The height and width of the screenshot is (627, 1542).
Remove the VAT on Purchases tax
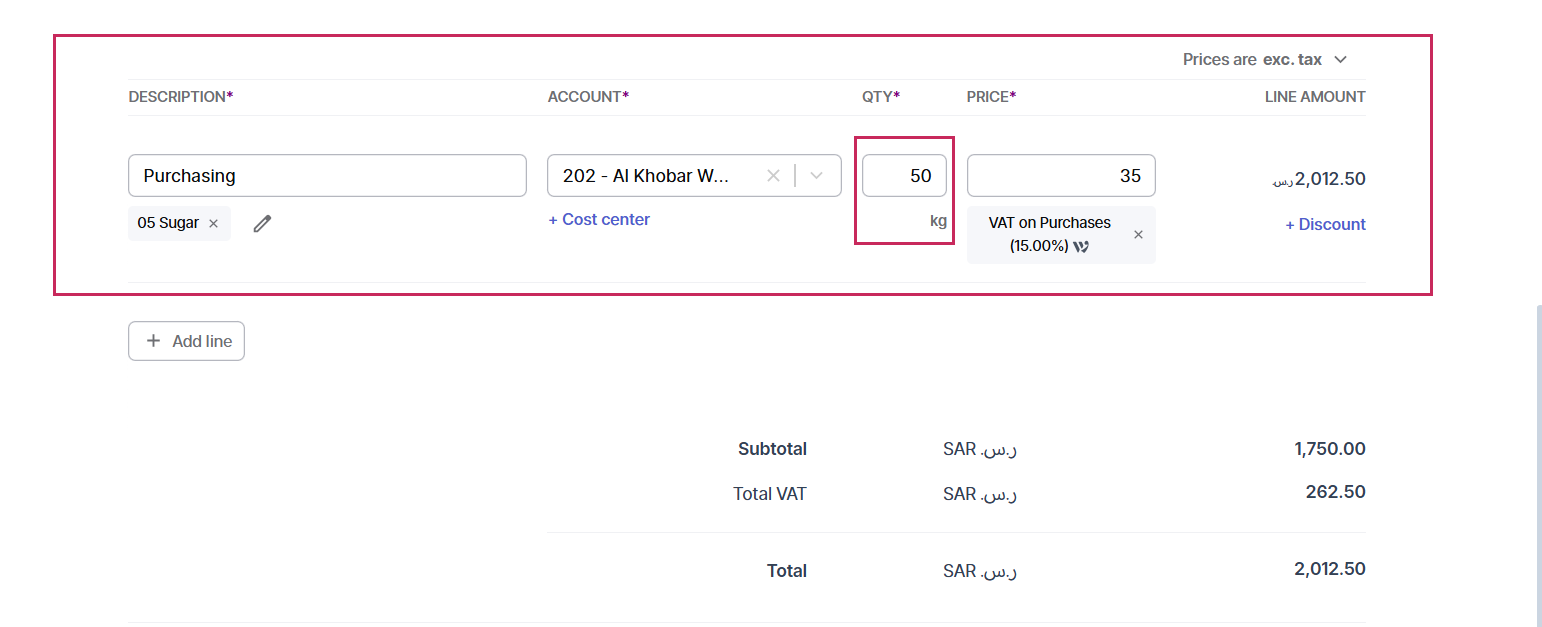pos(1138,235)
